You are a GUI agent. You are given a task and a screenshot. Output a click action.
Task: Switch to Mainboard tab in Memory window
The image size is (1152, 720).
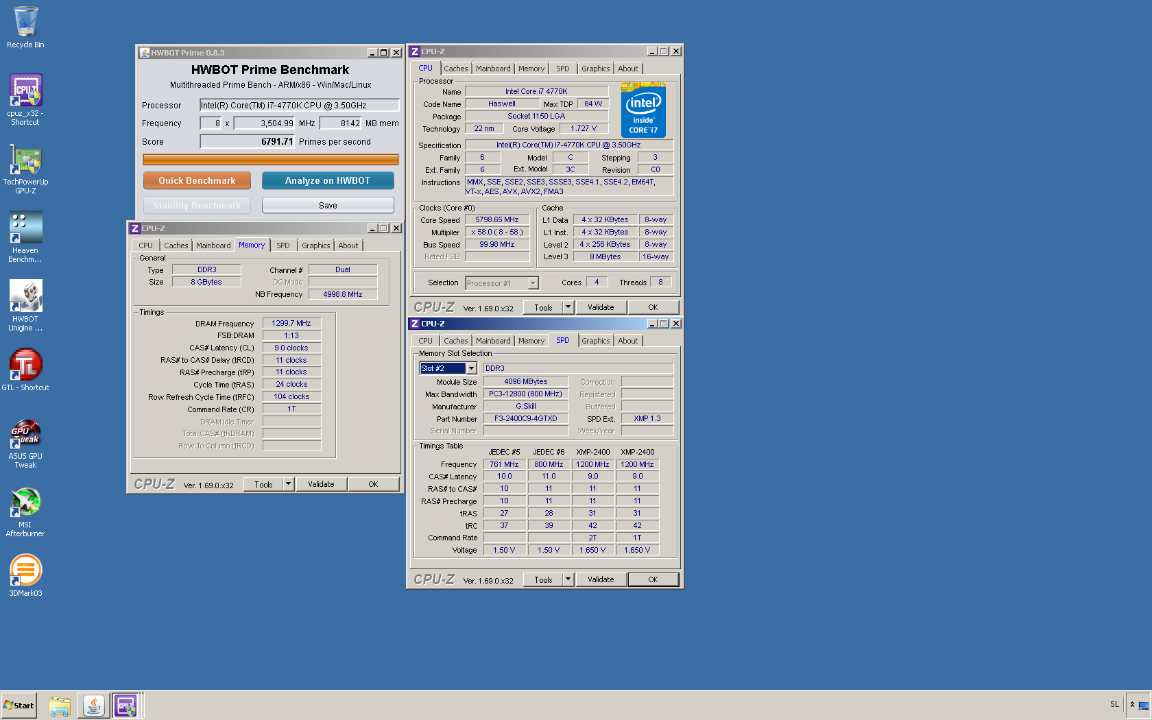(214, 245)
